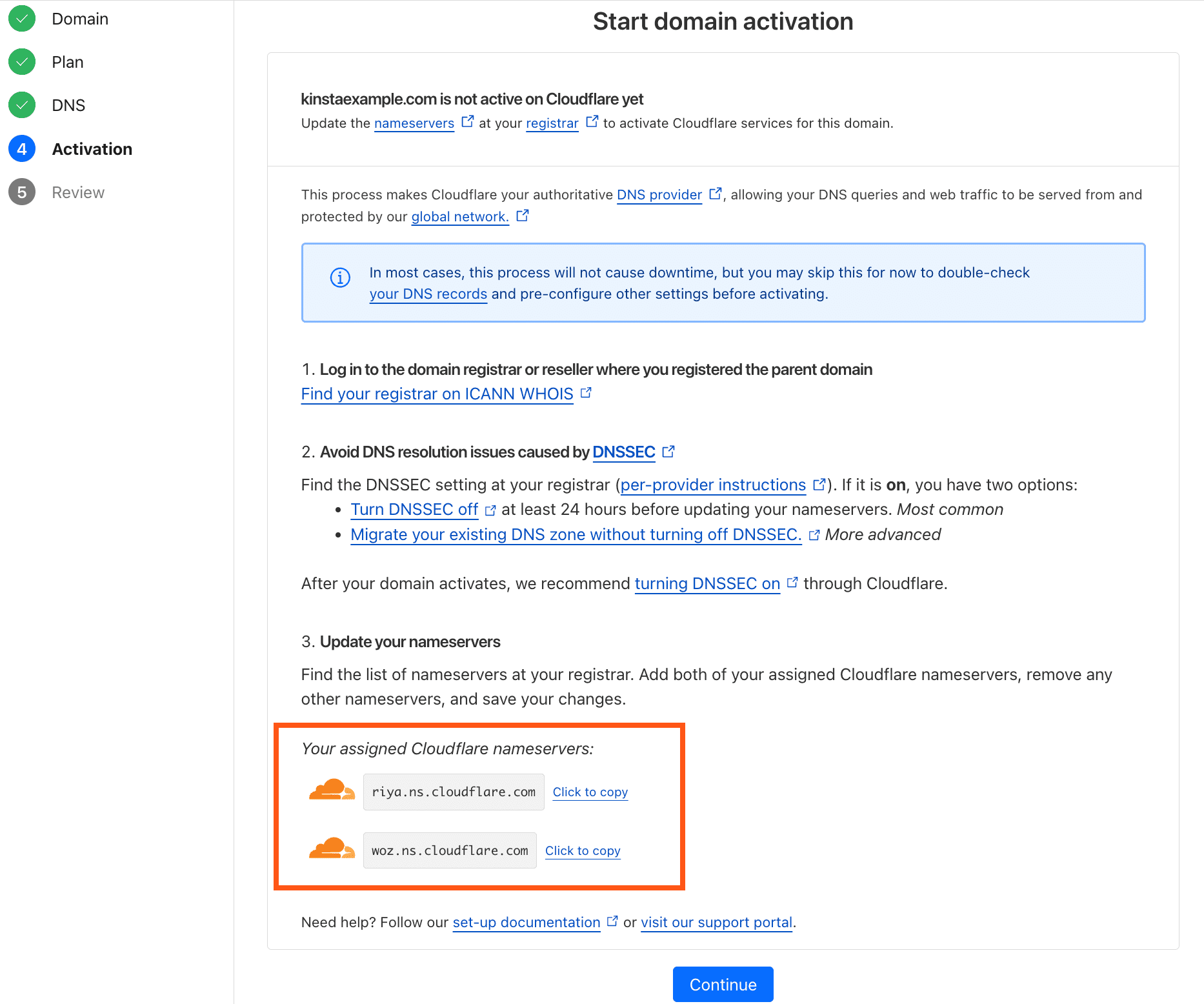
Task: Select the riya.ns.cloudflare.com nameserver field
Action: click(x=453, y=792)
